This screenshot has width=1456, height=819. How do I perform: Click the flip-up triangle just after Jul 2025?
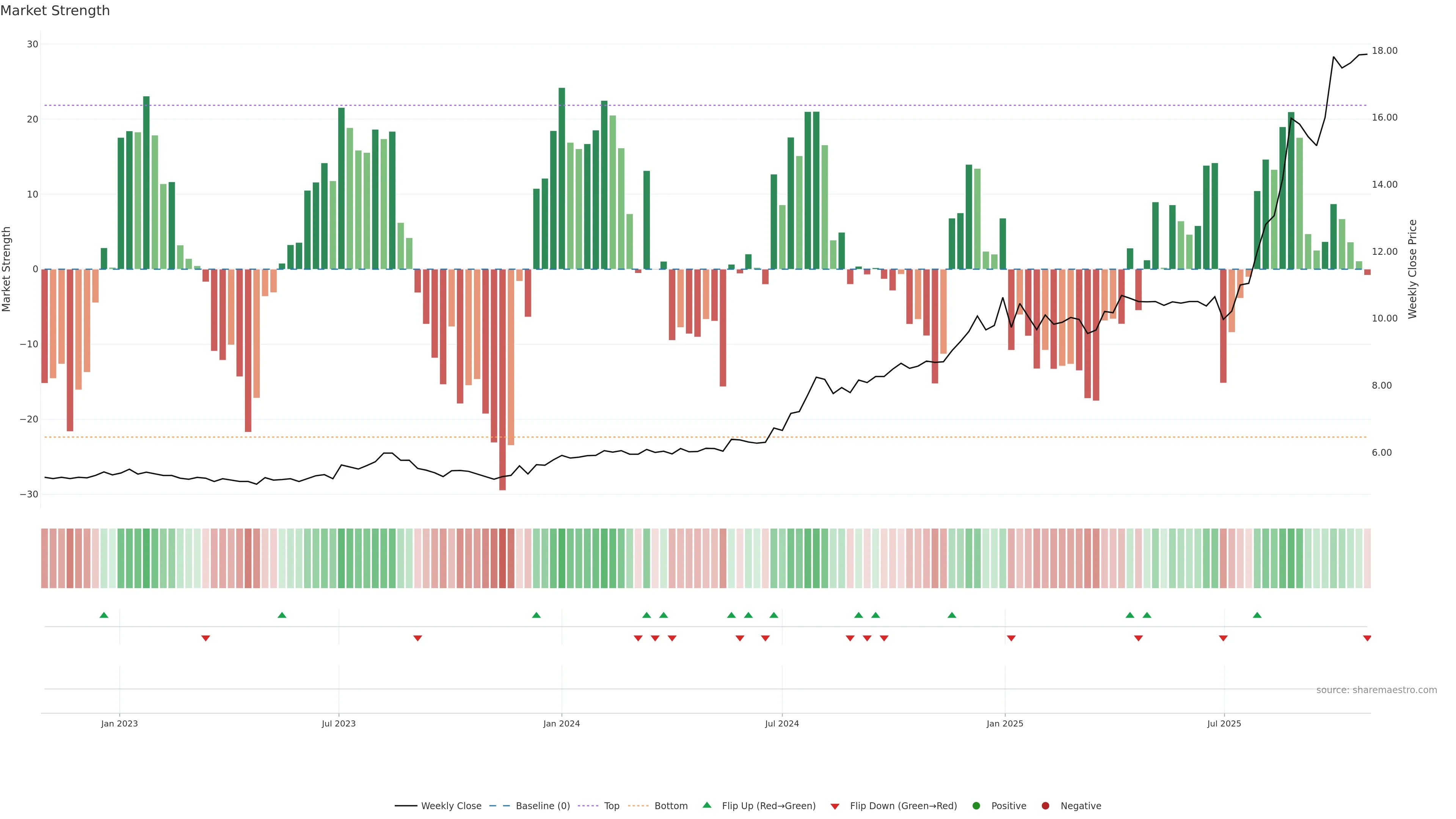(1257, 615)
